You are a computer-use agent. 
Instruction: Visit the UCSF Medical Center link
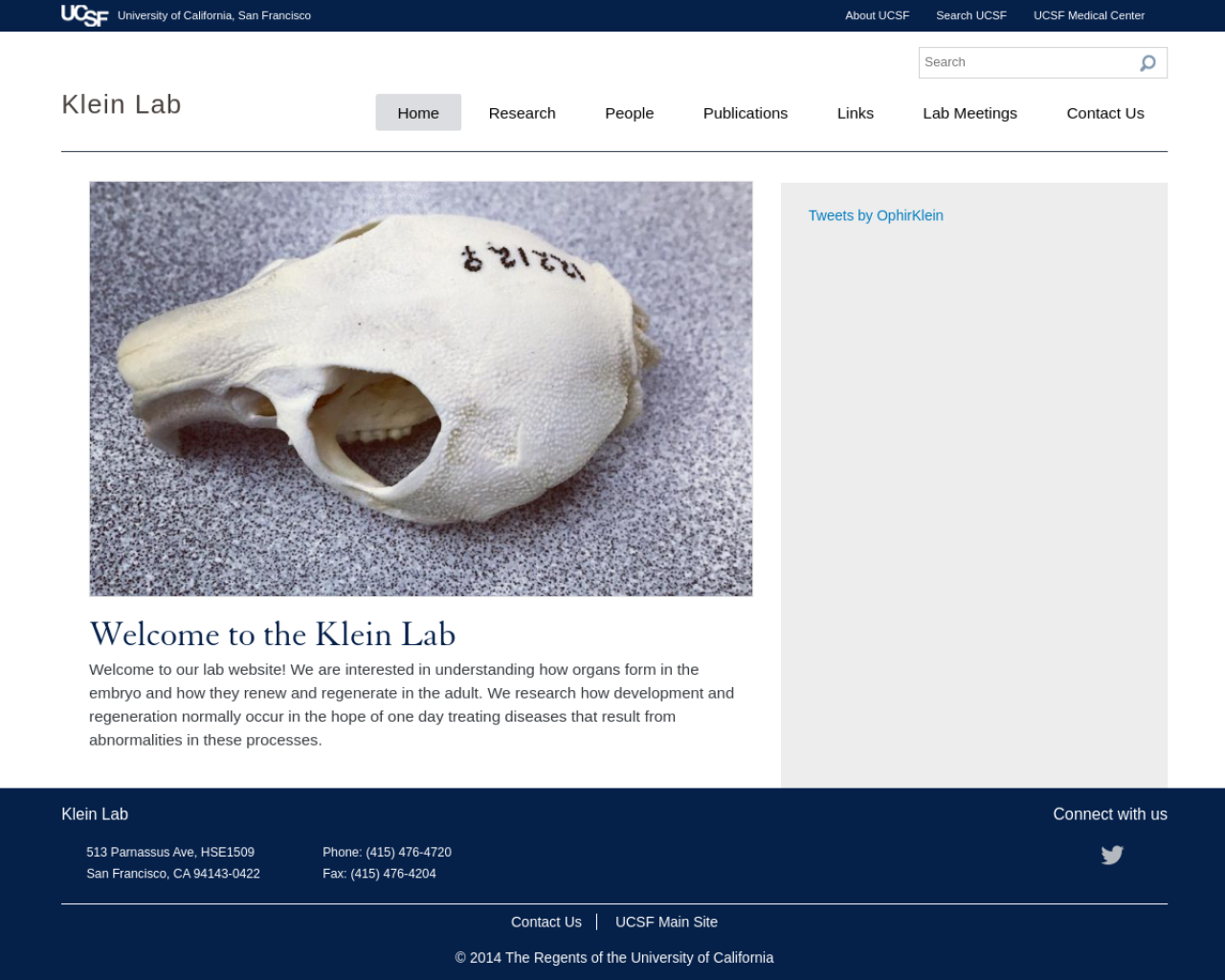click(1088, 15)
